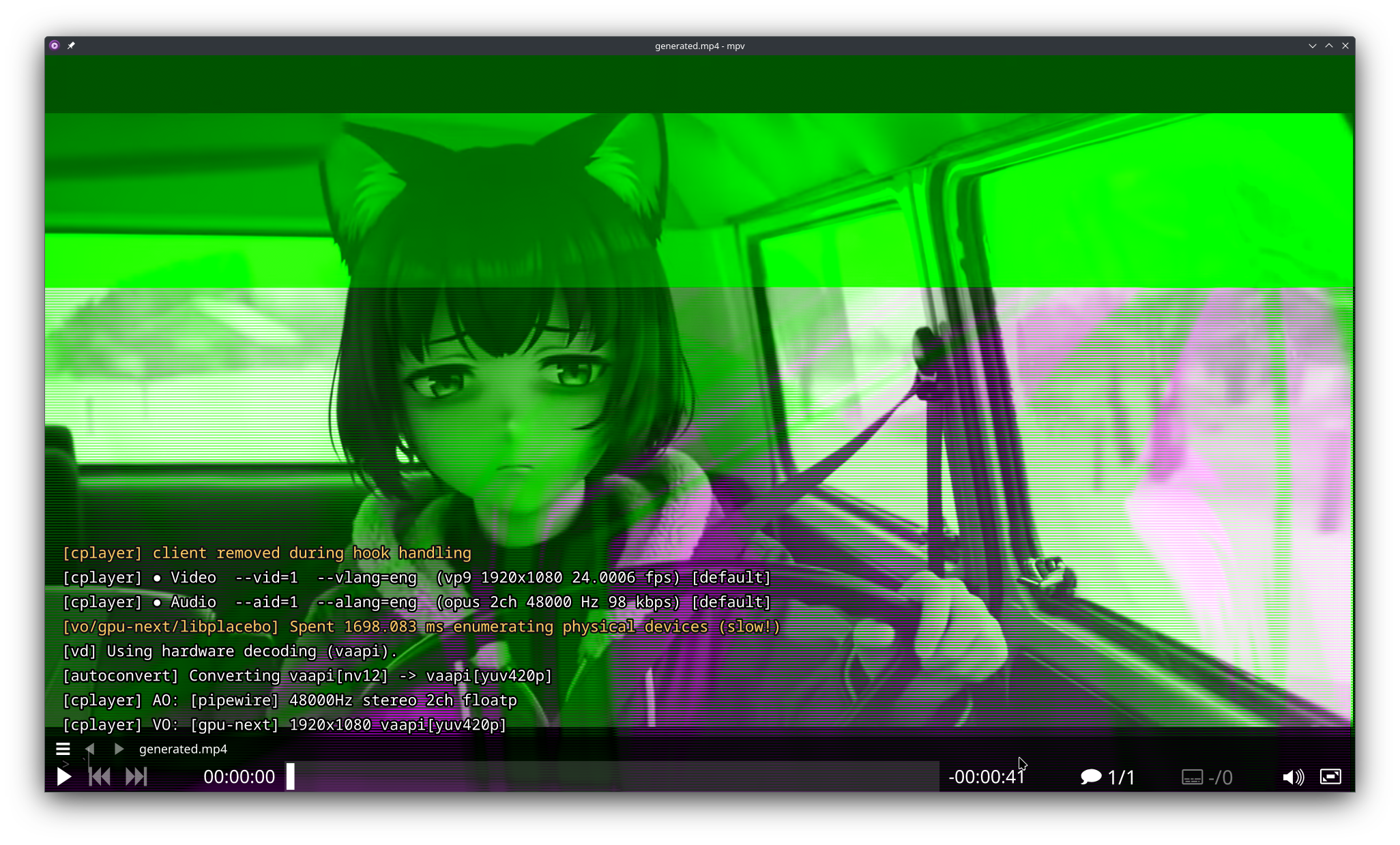This screenshot has height=845, width=1400.
Task: Toggle fullscreen mode icon
Action: [1330, 777]
